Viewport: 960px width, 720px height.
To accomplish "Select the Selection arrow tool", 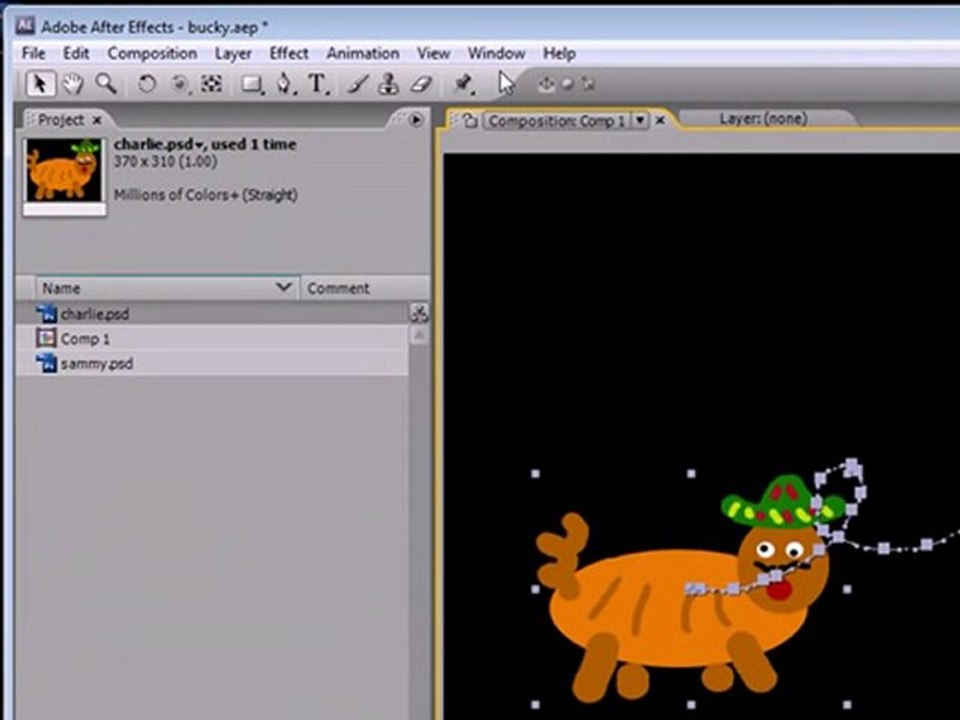I will pos(40,84).
